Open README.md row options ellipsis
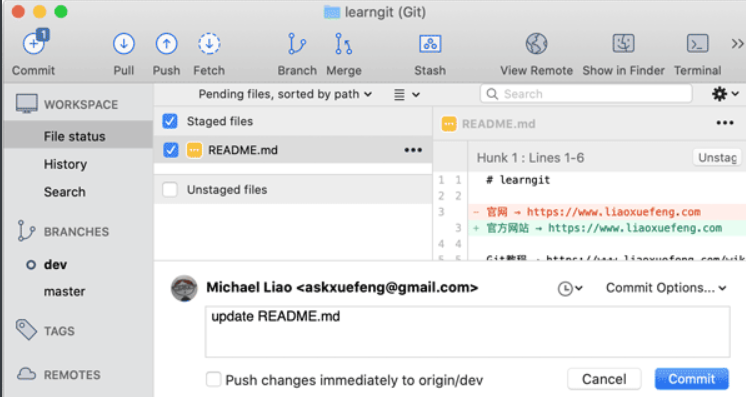This screenshot has height=397, width=746. point(413,150)
